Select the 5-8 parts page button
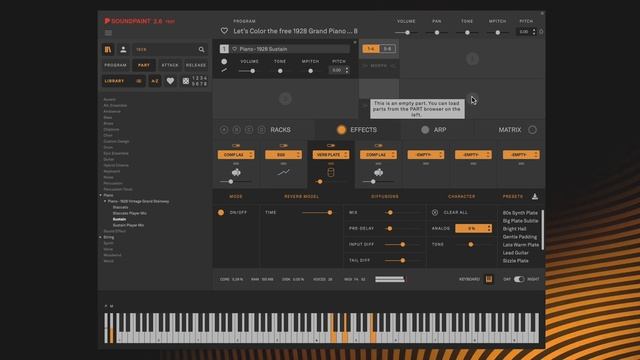This screenshot has height=360, width=640. (x=387, y=49)
